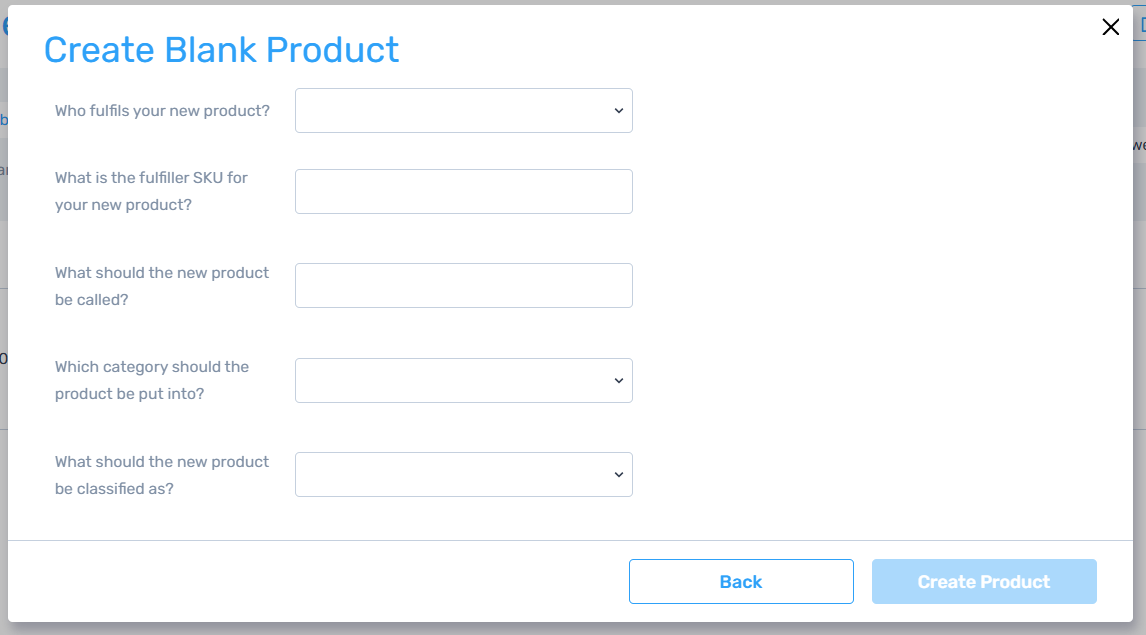Open the product classification dropdown
Viewport: 1146px width, 635px height.
tap(463, 475)
